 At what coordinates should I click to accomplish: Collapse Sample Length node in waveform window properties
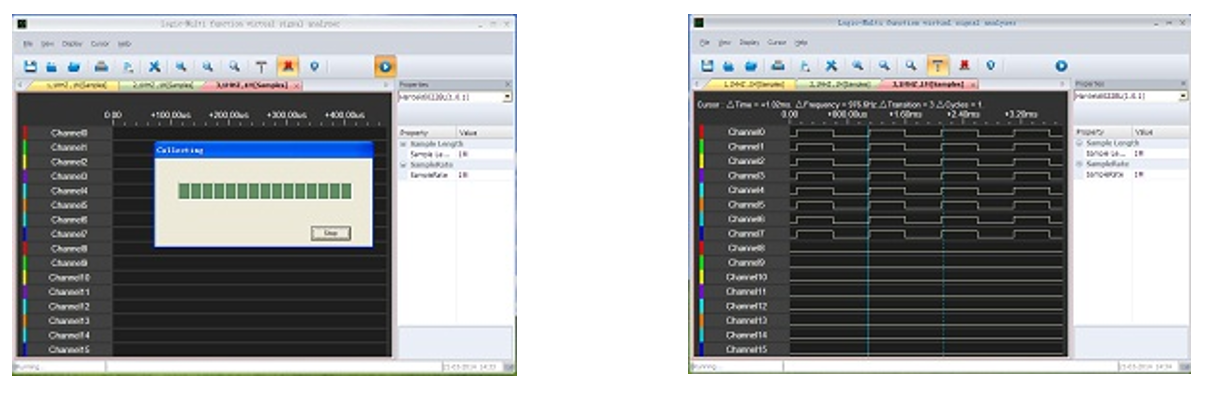[x=1079, y=144]
